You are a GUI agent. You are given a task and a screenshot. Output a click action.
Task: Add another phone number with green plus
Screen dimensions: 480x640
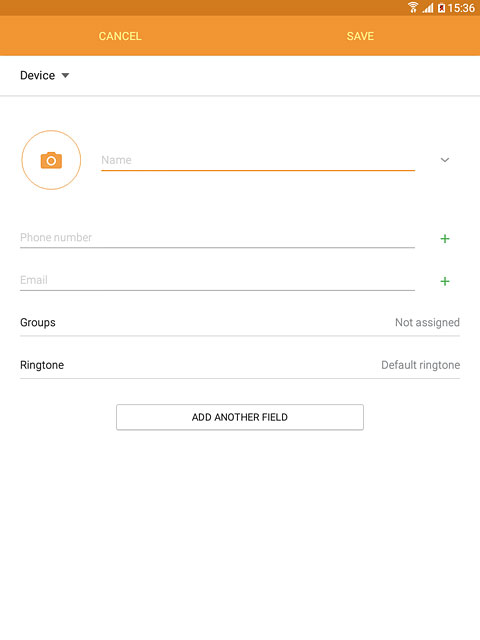point(445,239)
